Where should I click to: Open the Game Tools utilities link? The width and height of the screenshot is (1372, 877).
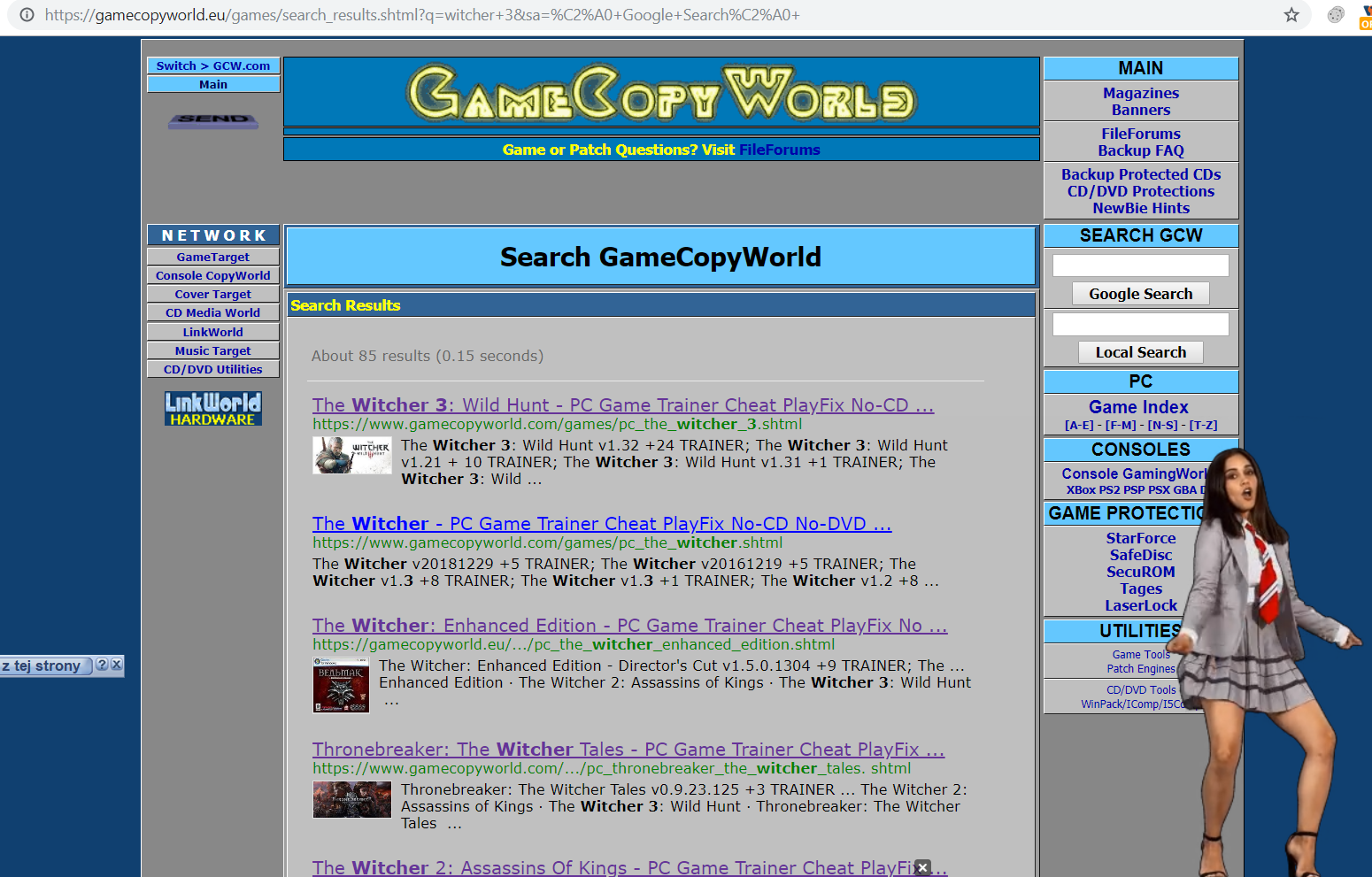(1141, 655)
